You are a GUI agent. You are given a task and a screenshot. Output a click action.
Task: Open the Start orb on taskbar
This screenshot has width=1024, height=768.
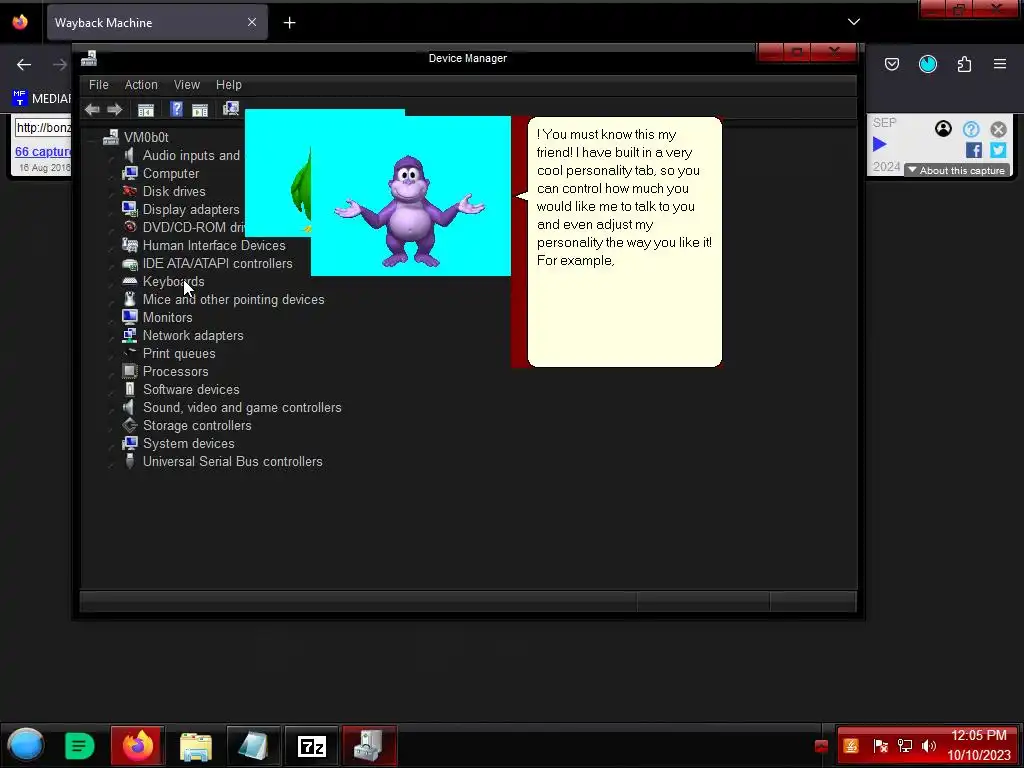tap(26, 745)
